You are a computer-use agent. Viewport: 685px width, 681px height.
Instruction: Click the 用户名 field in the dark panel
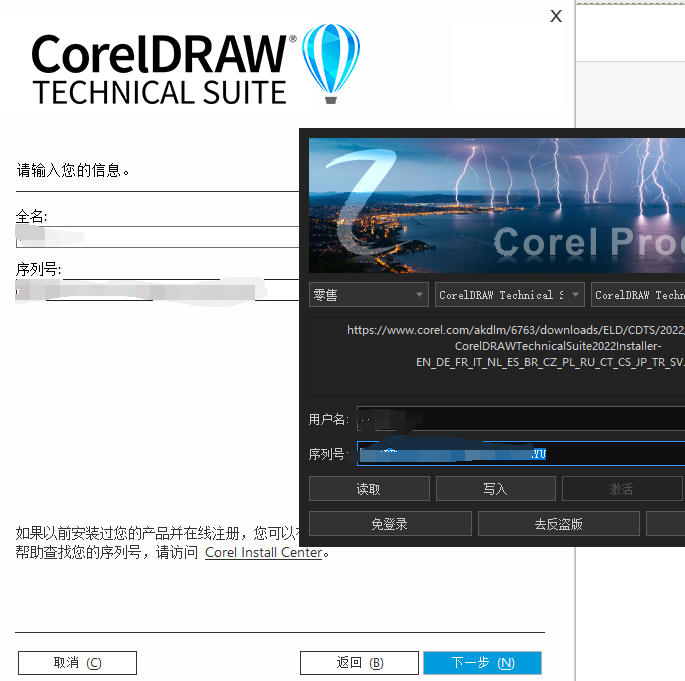click(x=520, y=419)
